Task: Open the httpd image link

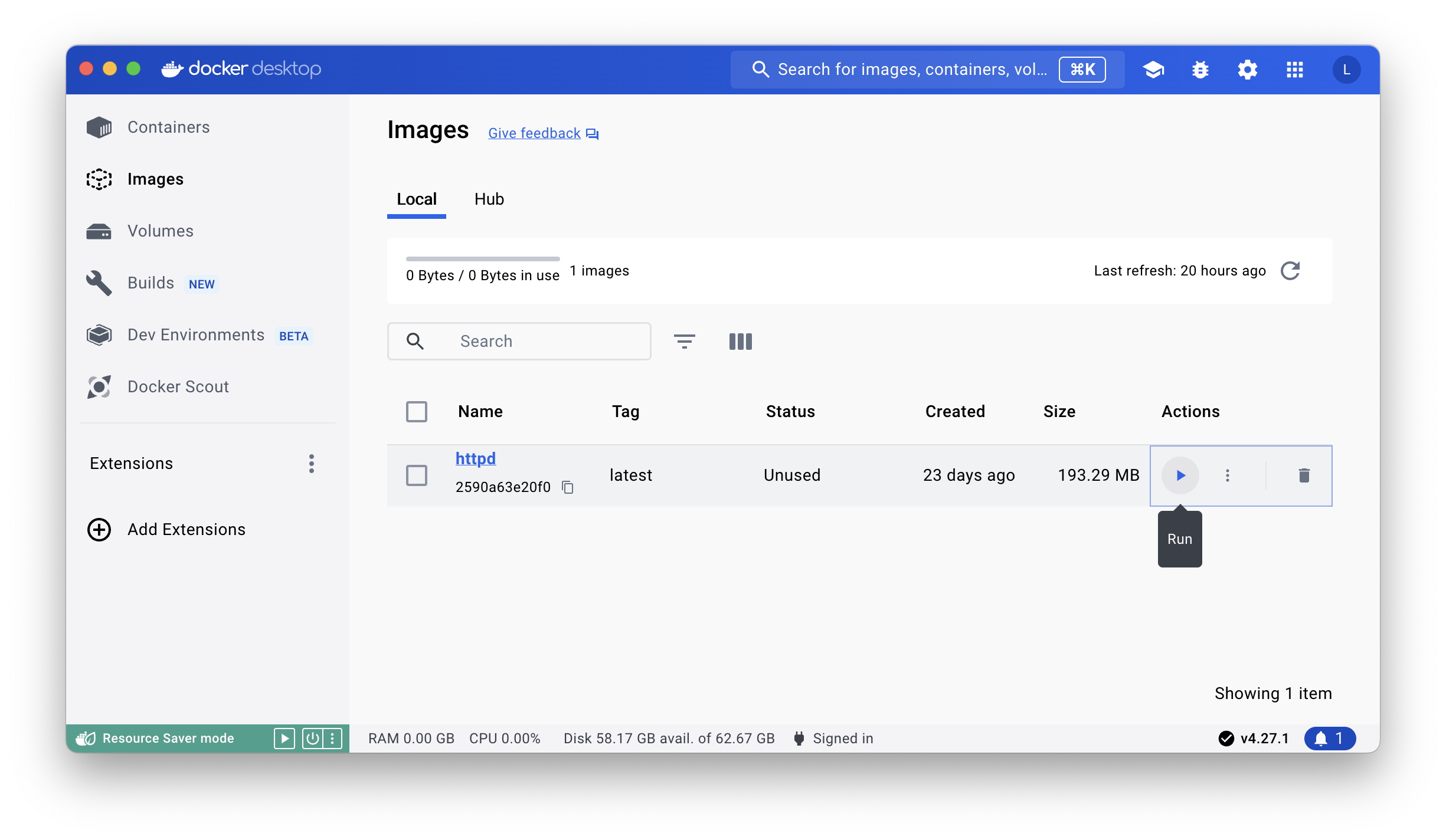Action: pos(476,458)
